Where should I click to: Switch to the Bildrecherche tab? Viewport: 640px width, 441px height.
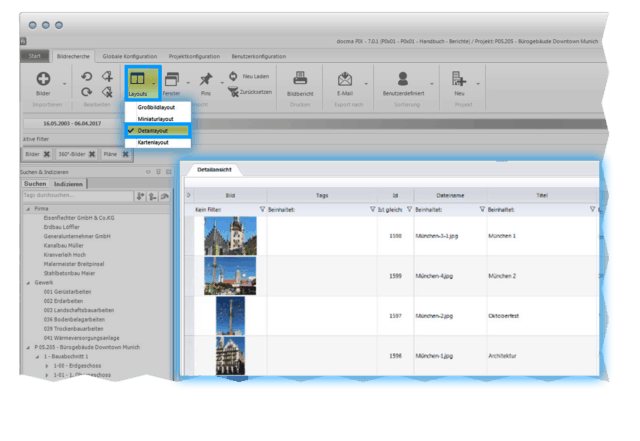pos(73,56)
